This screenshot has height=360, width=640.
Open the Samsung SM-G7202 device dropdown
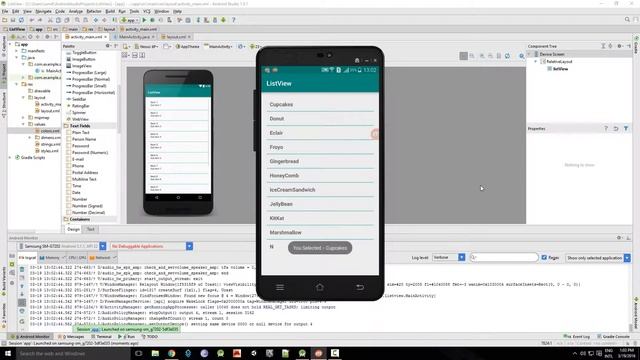point(62,246)
